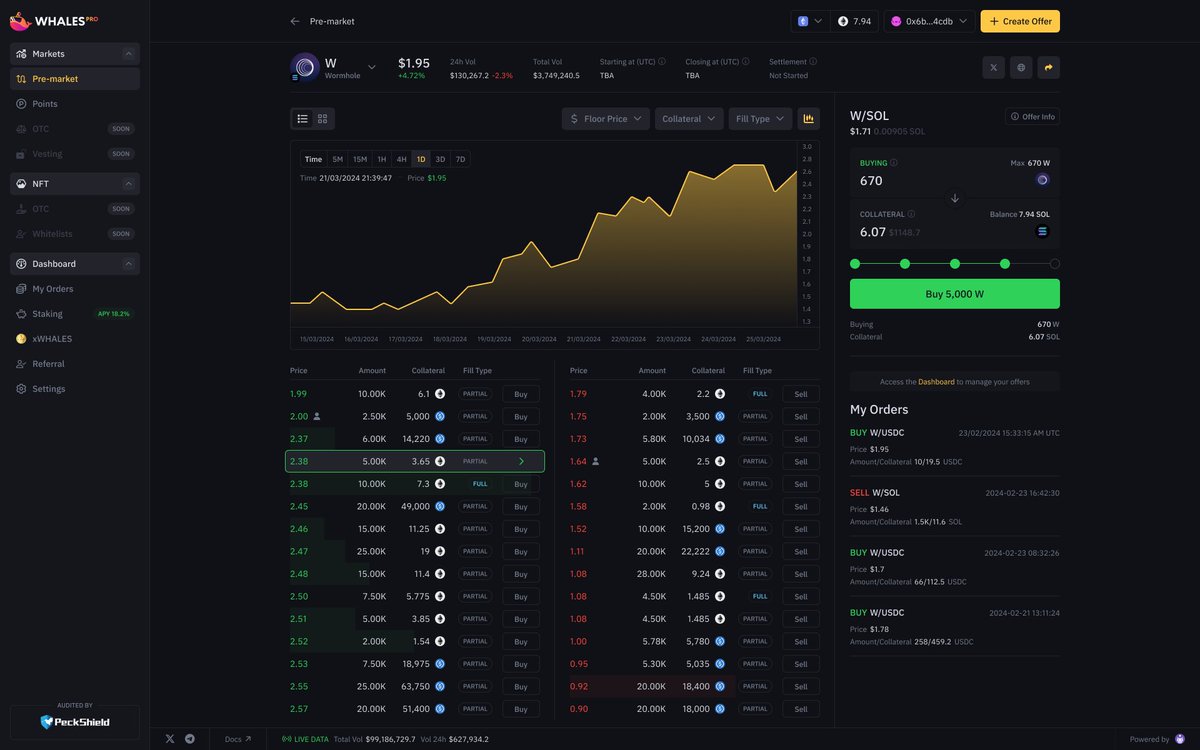Click the info icon next to BUYING
This screenshot has height=750, width=1200.
[x=894, y=162]
